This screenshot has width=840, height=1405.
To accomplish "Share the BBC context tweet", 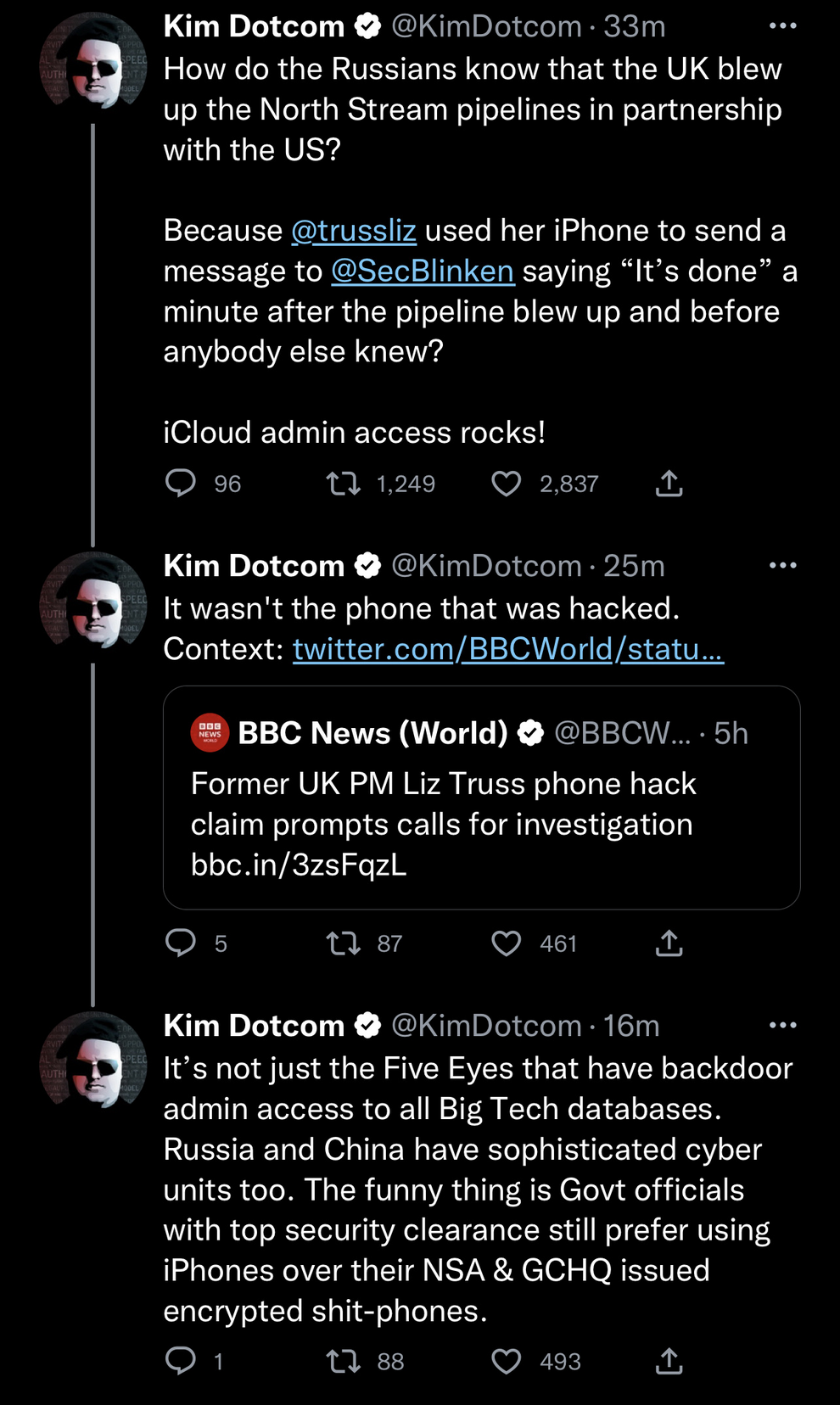I will (669, 943).
